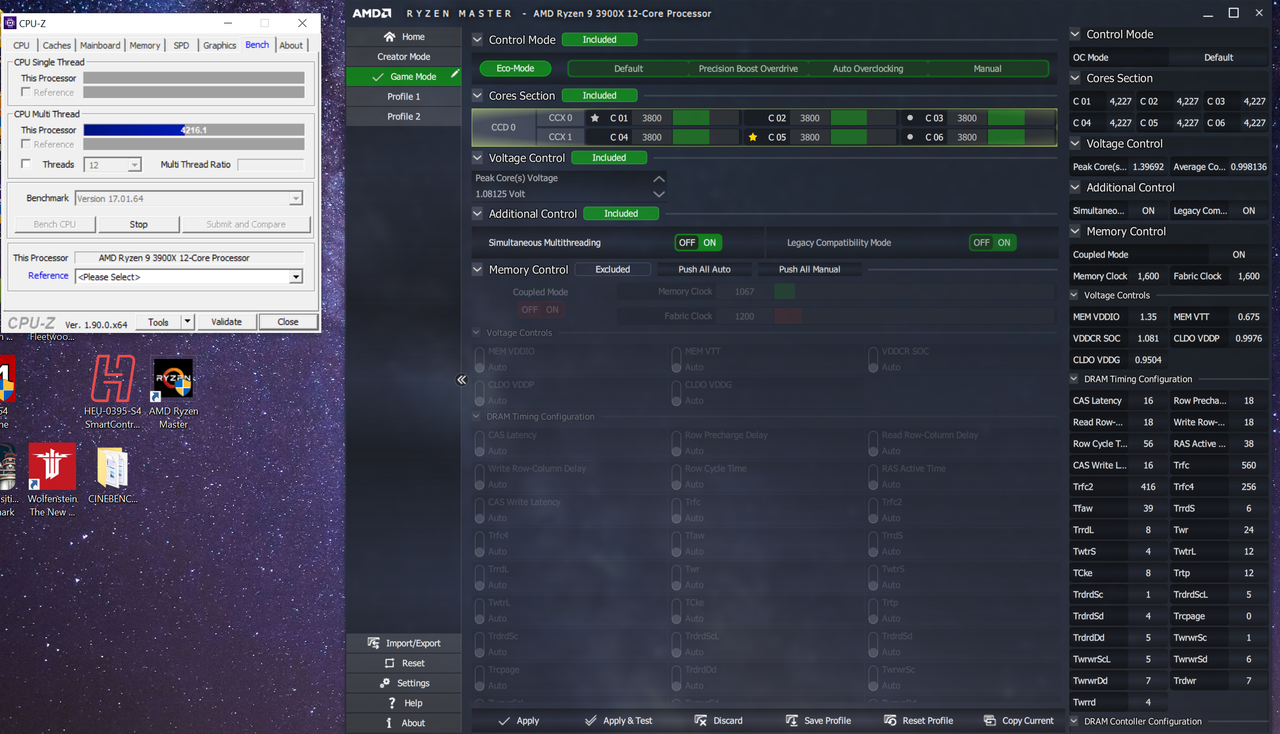This screenshot has width=1280, height=734.
Task: Switch to the Graphics tab in CPU-Z
Action: 219,45
